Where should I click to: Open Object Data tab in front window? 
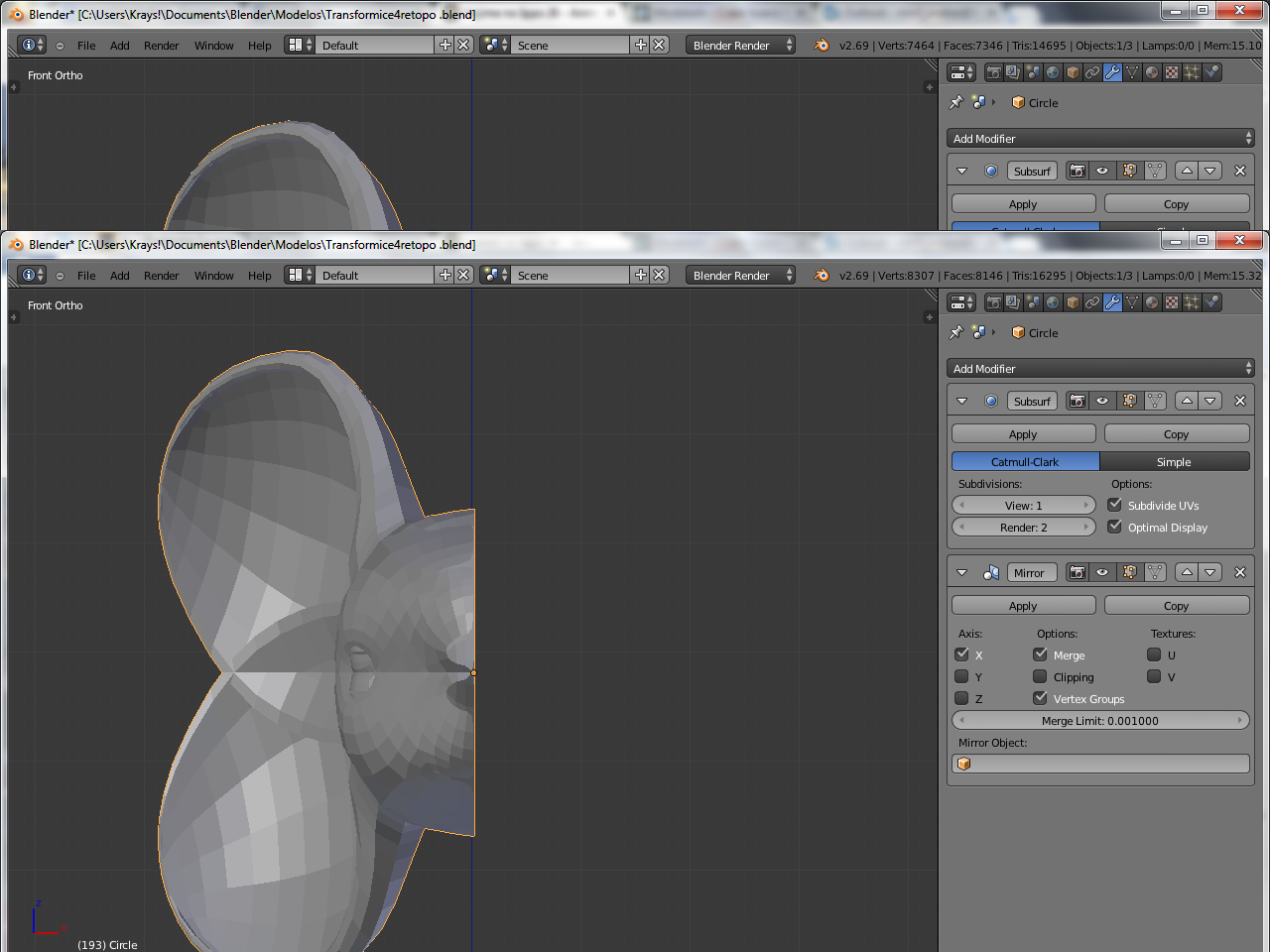[x=1132, y=302]
